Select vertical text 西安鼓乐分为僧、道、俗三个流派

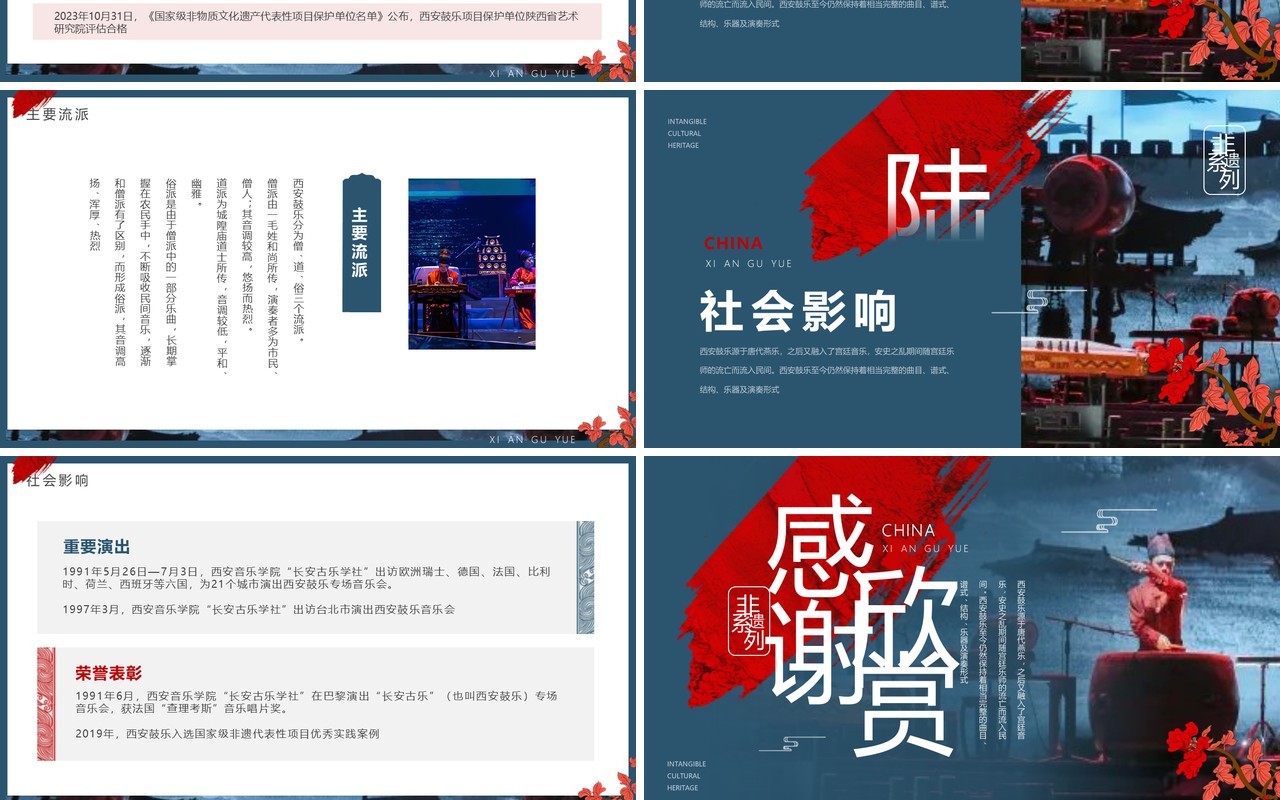(x=298, y=260)
